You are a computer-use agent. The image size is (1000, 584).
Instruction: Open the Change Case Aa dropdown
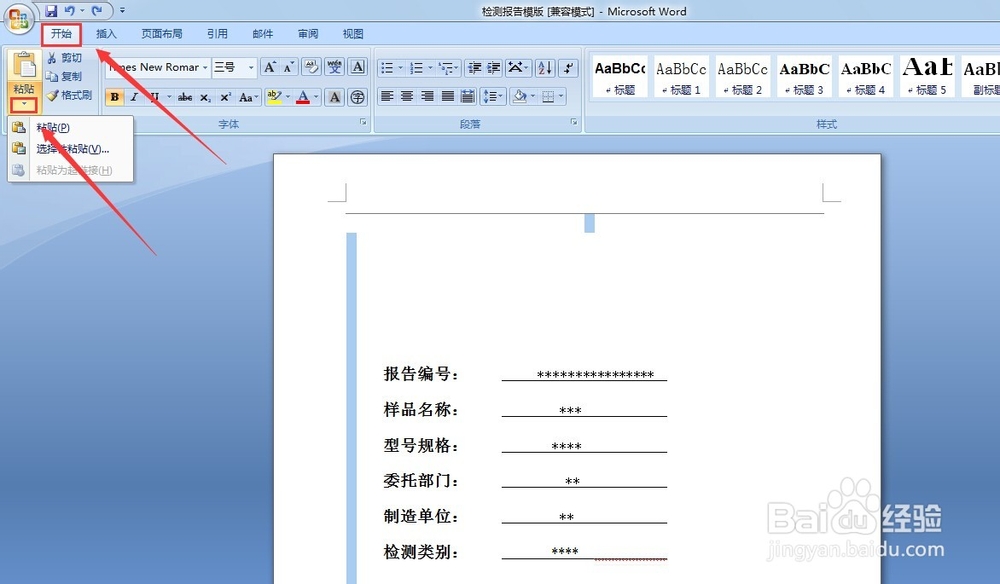[248, 97]
